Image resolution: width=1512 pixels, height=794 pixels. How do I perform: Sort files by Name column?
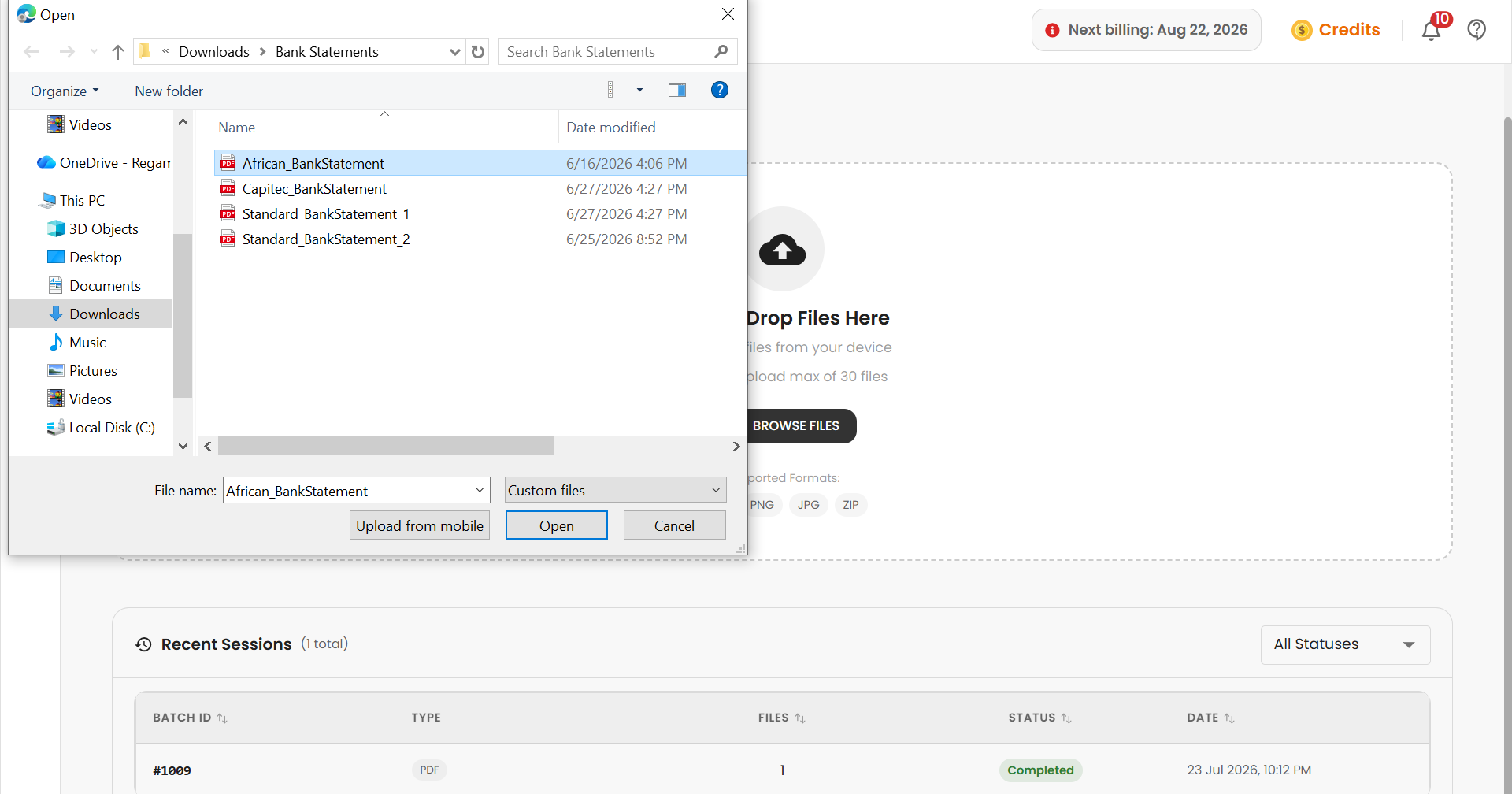pos(236,128)
